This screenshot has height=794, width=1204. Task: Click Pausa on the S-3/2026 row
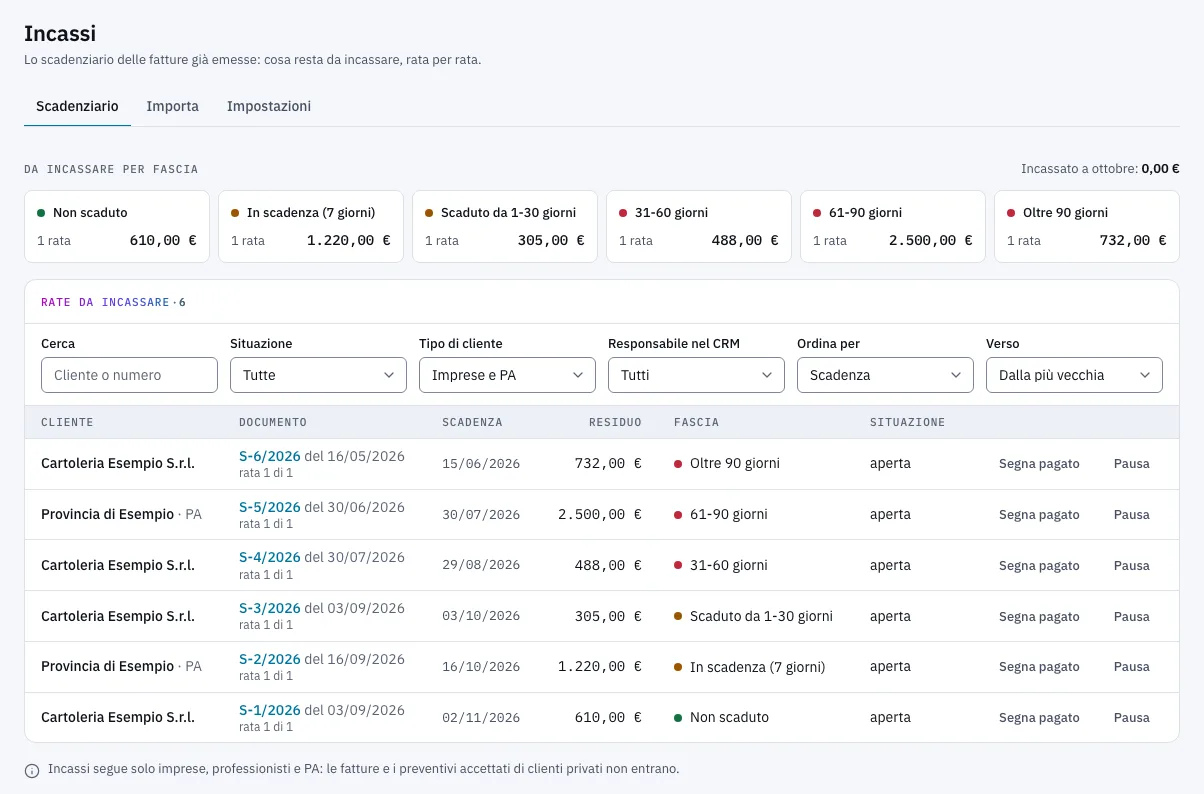click(1132, 617)
